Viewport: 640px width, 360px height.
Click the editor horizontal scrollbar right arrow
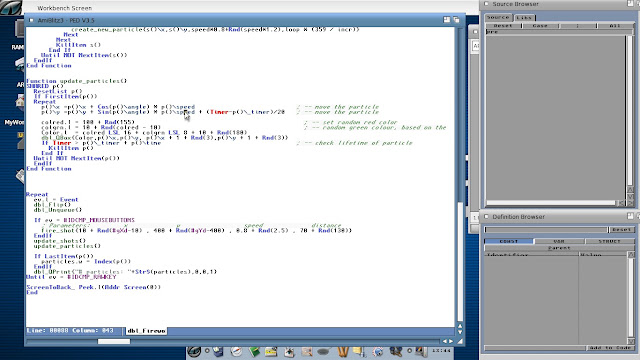click(451, 341)
